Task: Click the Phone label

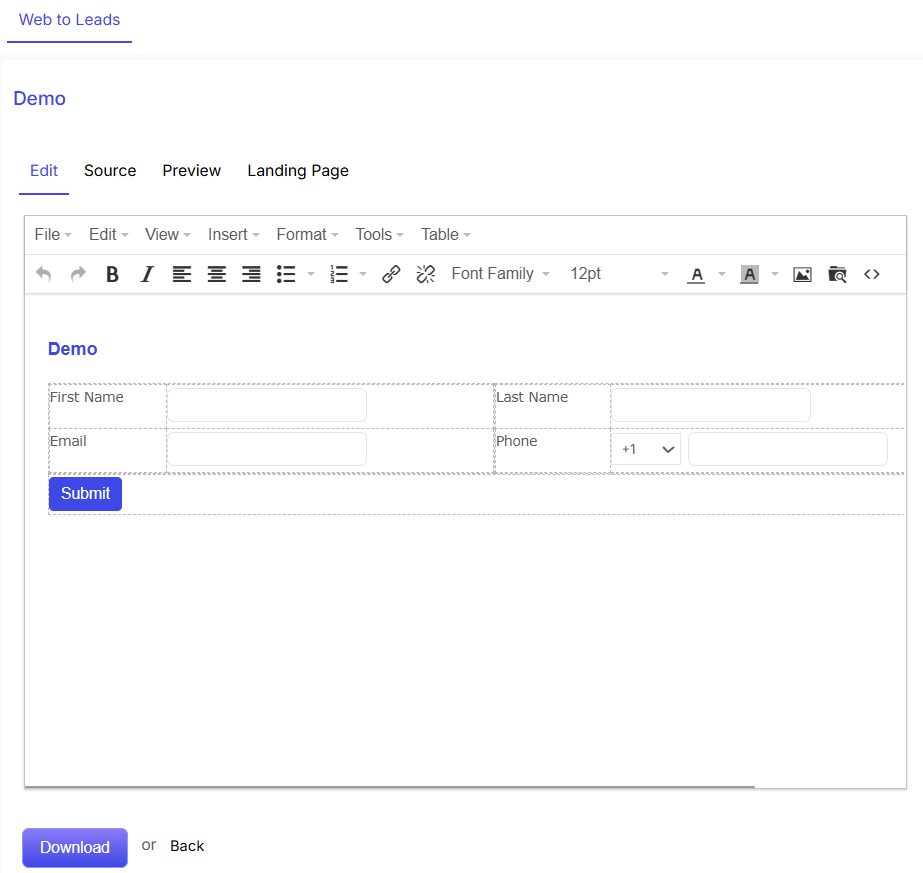Action: 517,442
